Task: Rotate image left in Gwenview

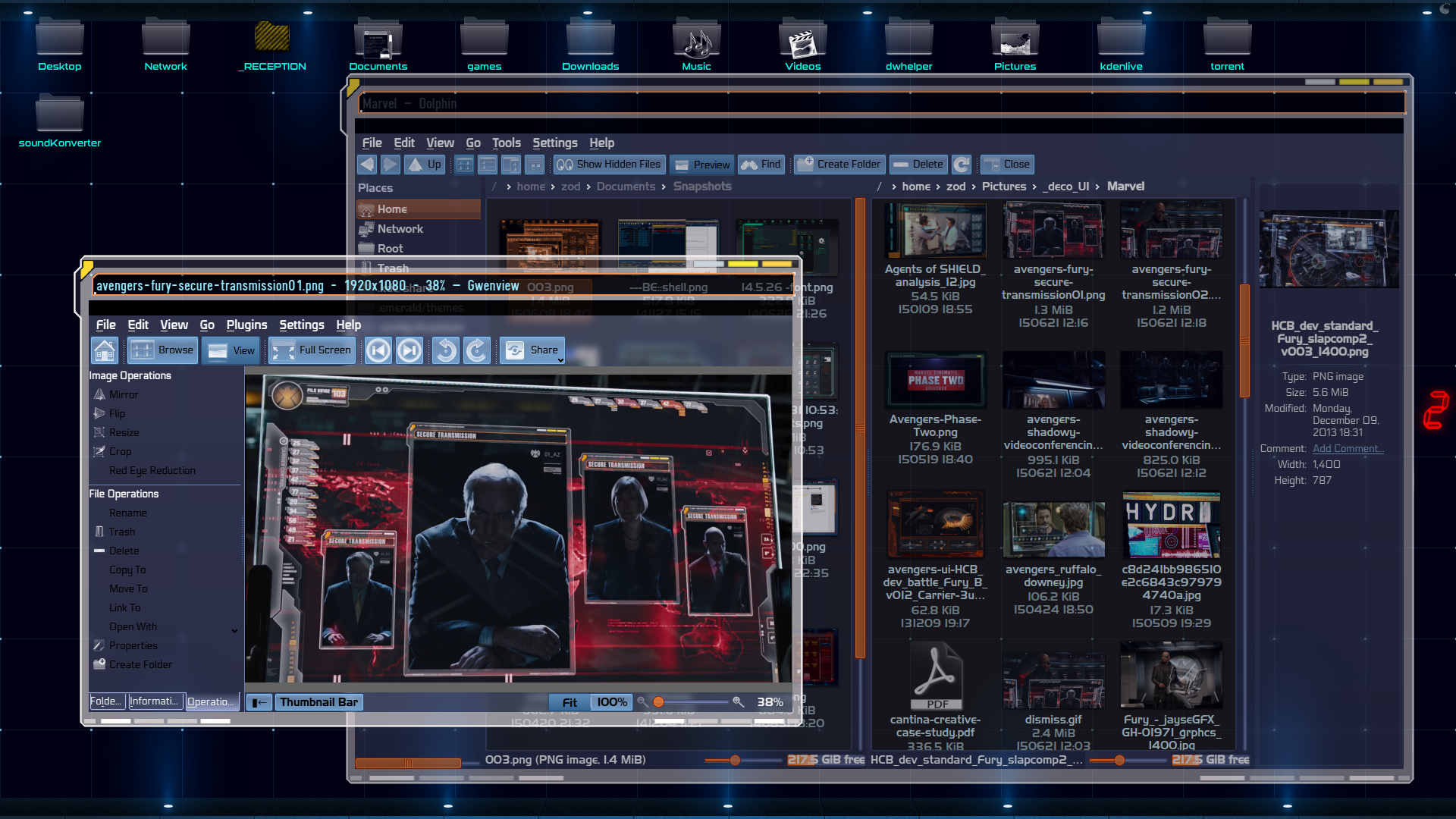Action: (x=446, y=350)
